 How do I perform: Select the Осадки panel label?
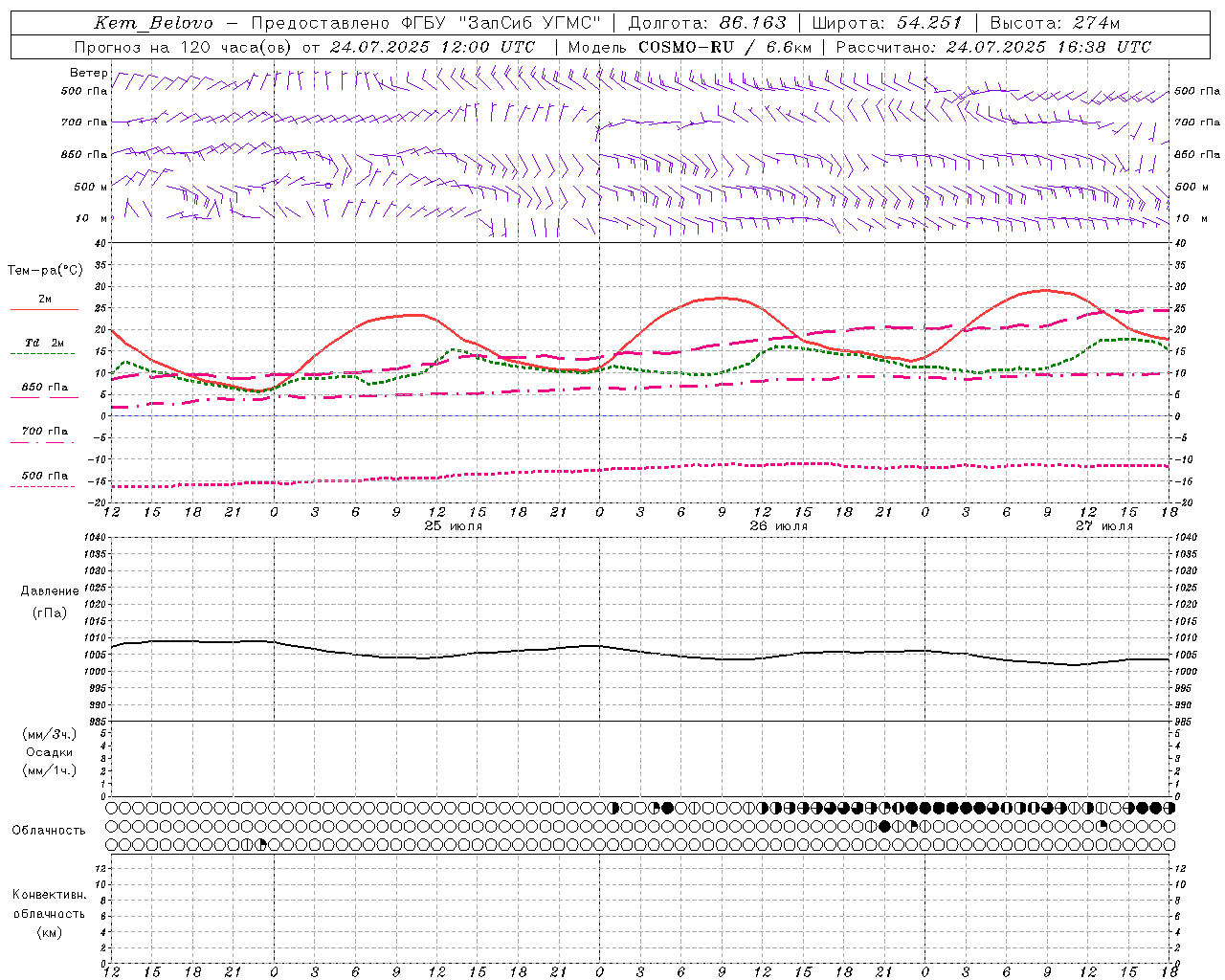[49, 752]
